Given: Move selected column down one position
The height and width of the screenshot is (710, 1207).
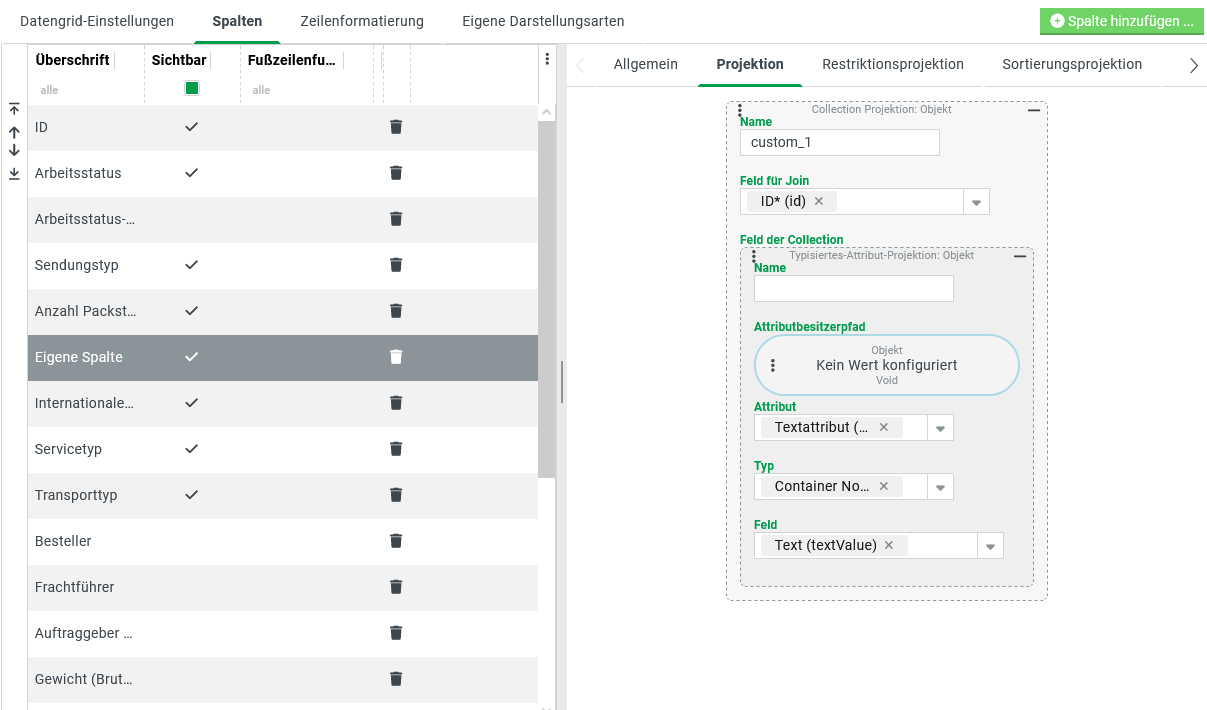Looking at the screenshot, I should coord(14,151).
